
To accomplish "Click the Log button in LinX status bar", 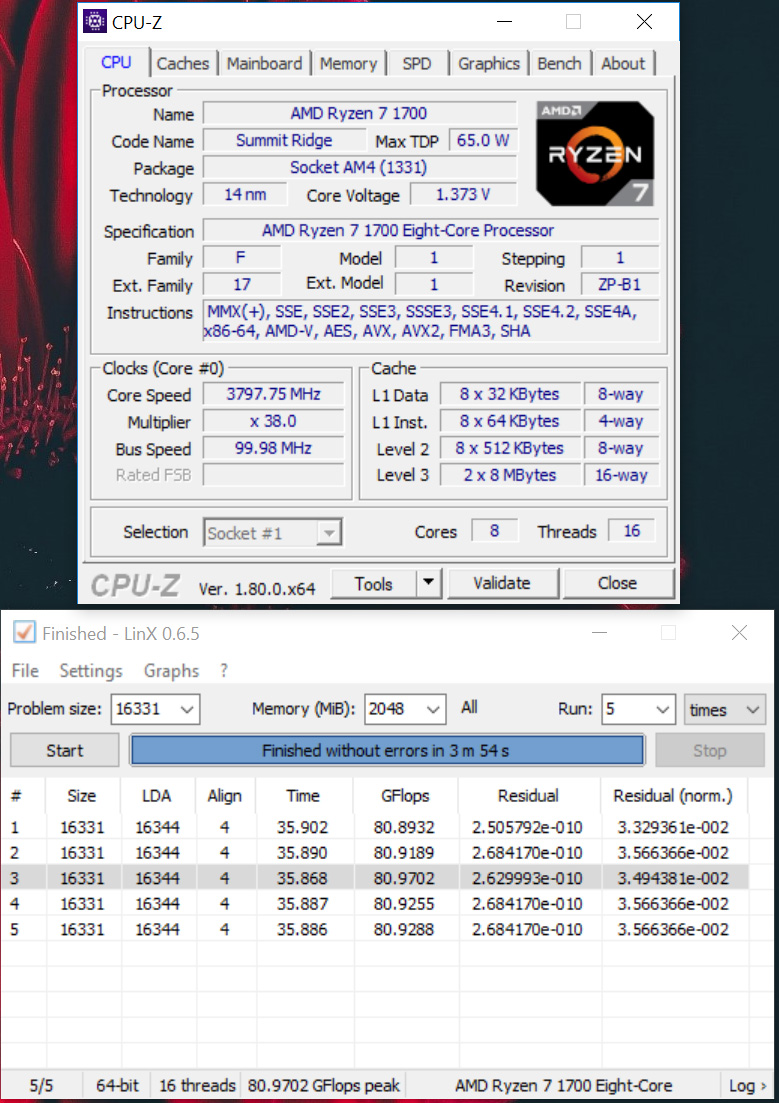I will tap(747, 1085).
